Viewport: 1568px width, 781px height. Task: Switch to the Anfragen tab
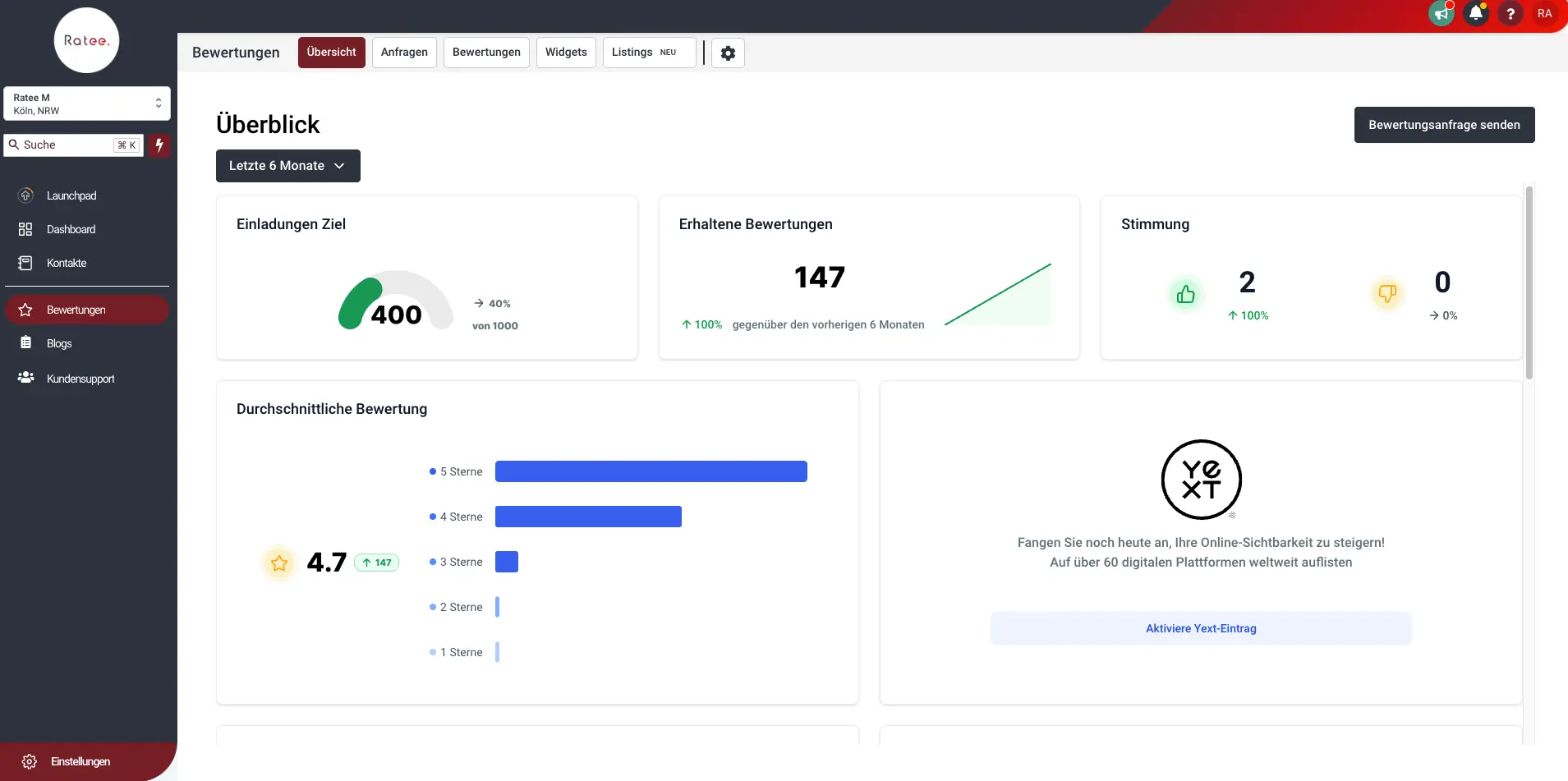[x=404, y=53]
